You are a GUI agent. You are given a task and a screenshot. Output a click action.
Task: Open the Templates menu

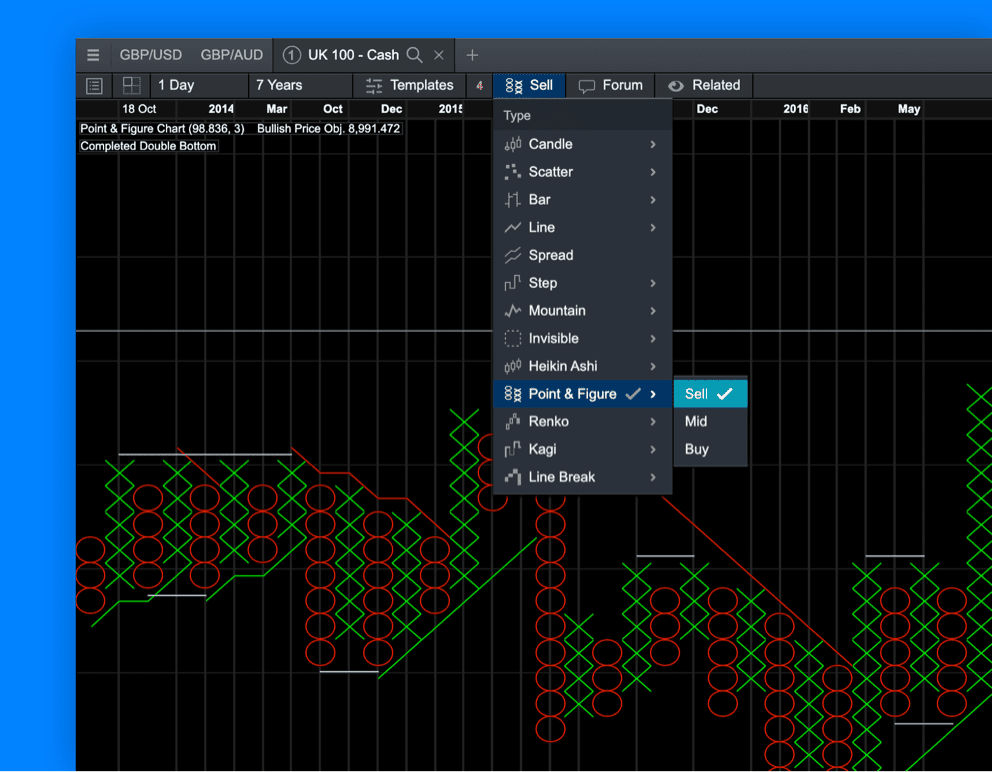410,85
